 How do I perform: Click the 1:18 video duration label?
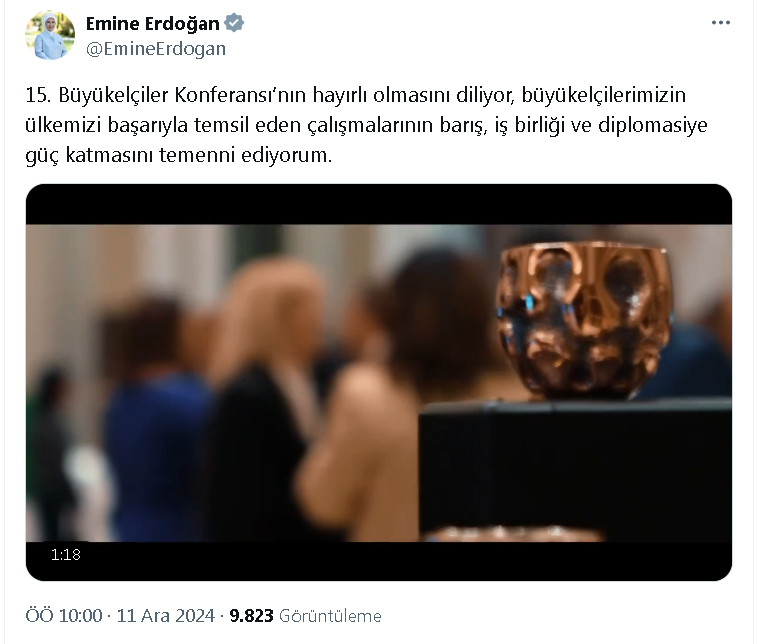(x=66, y=554)
